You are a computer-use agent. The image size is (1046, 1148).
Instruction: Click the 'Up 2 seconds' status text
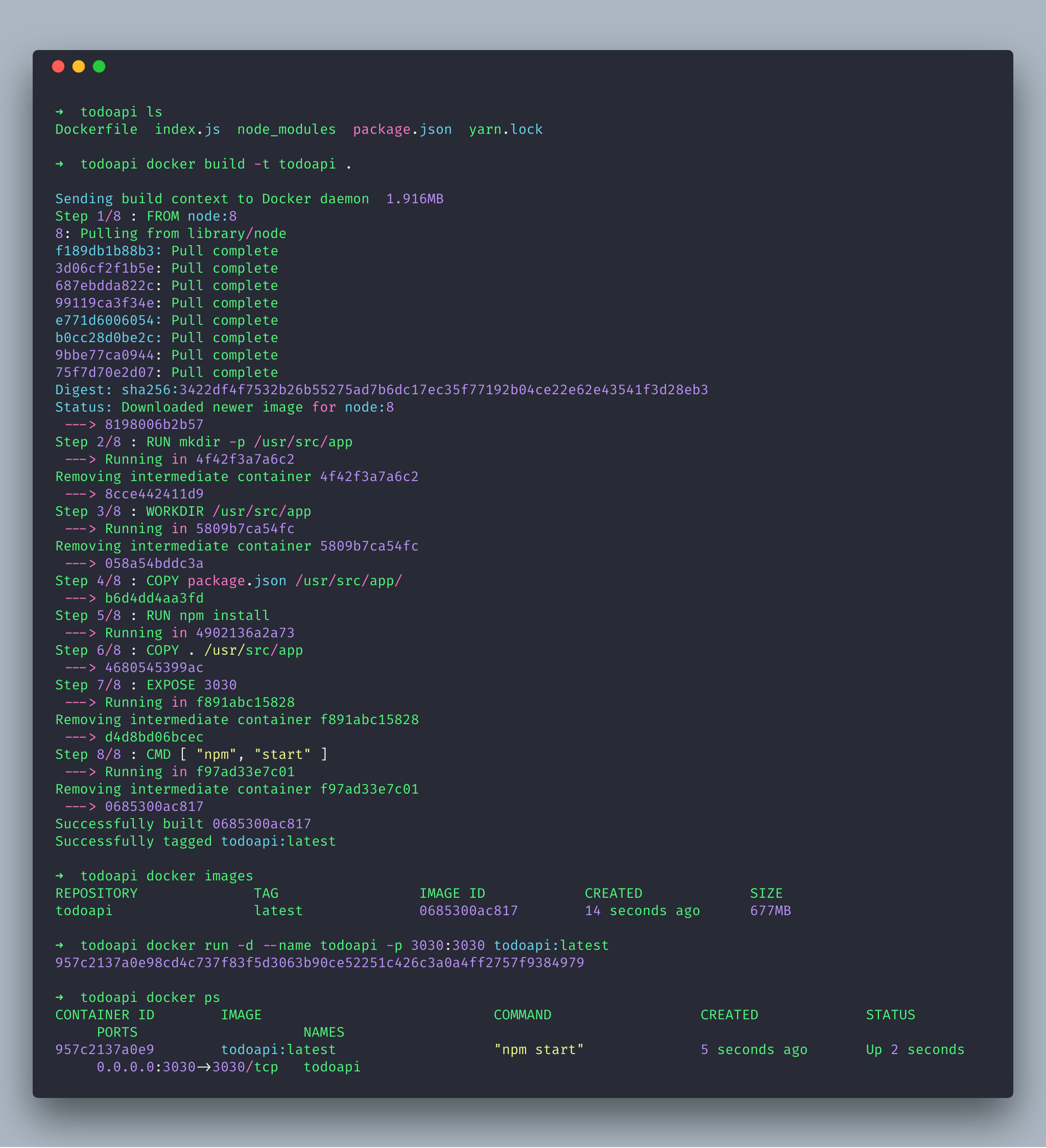(x=915, y=1050)
